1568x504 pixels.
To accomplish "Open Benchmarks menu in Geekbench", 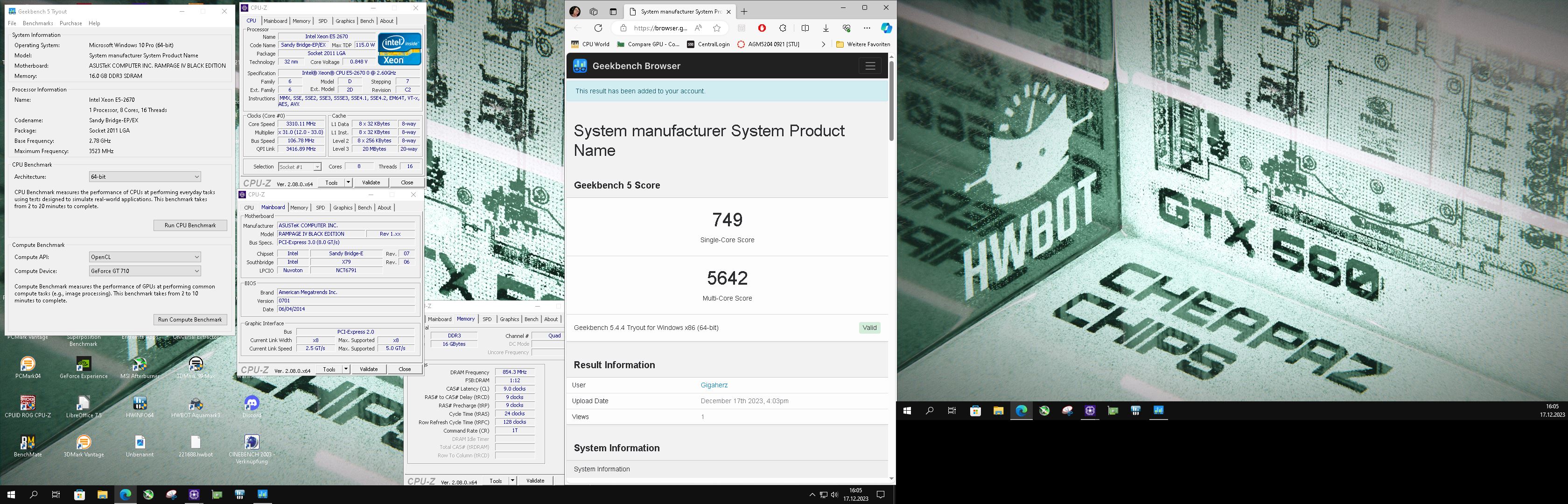I will (x=38, y=23).
